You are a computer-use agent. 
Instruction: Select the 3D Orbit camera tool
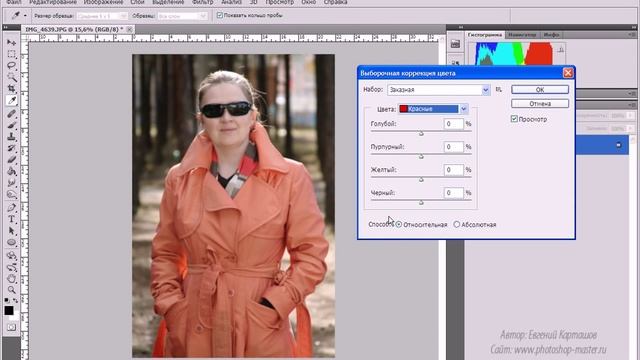click(x=11, y=267)
